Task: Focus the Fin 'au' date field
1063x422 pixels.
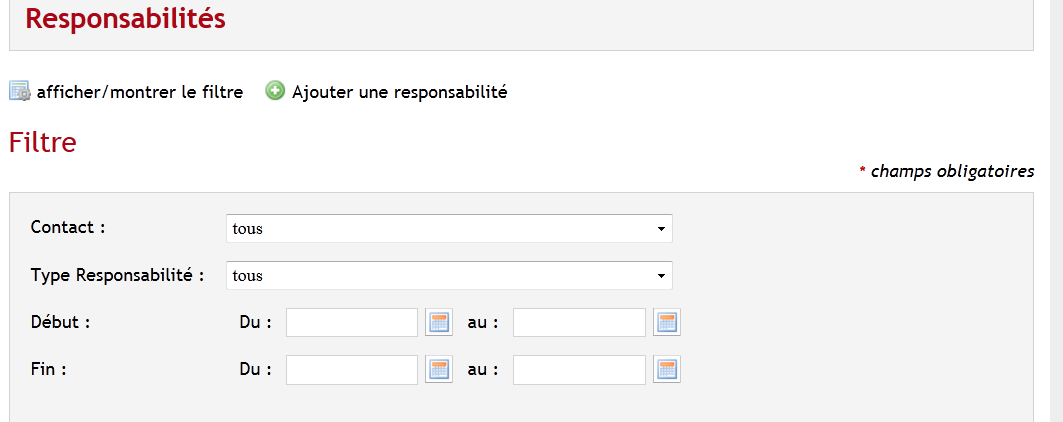Action: click(579, 370)
